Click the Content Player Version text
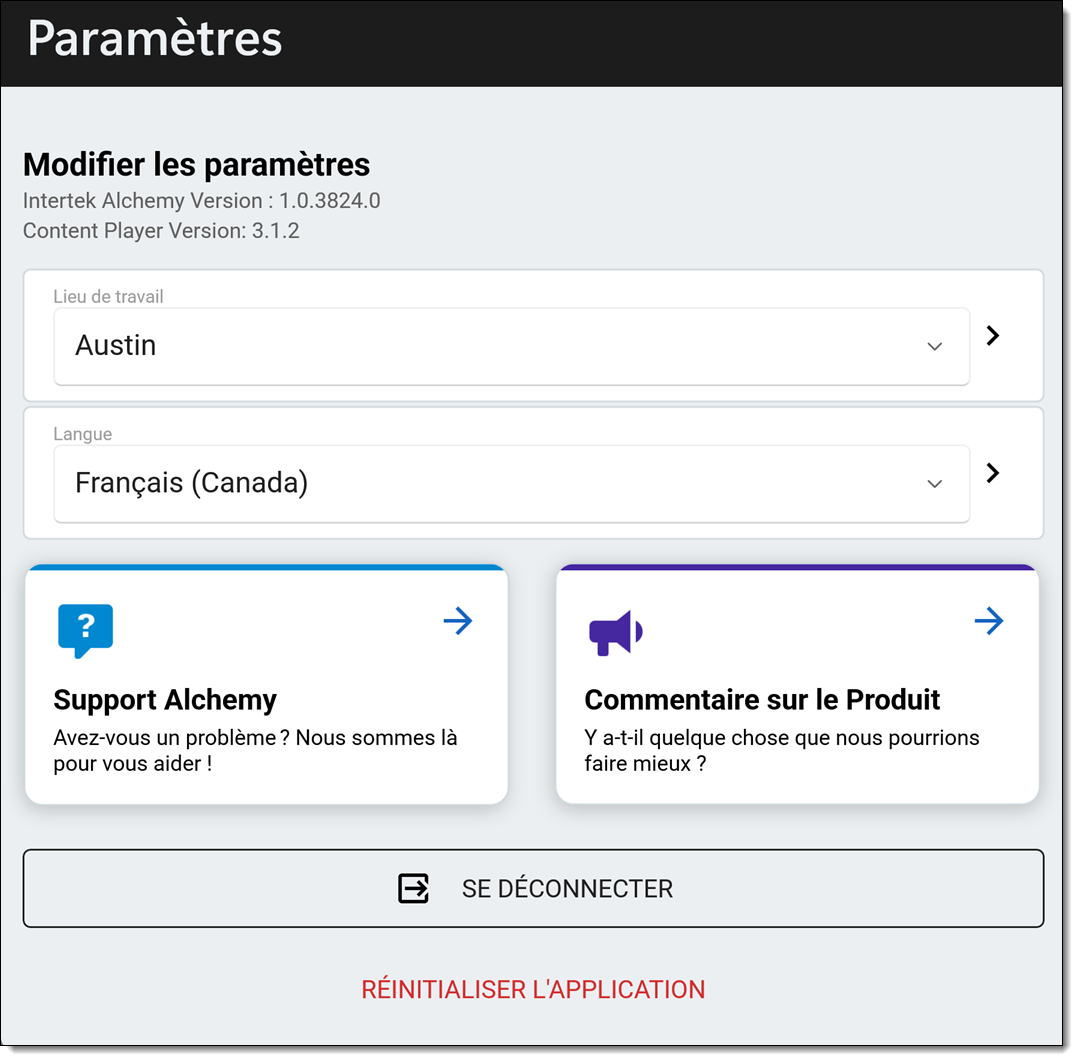Screen dimensions: 1078x1061 (x=161, y=231)
